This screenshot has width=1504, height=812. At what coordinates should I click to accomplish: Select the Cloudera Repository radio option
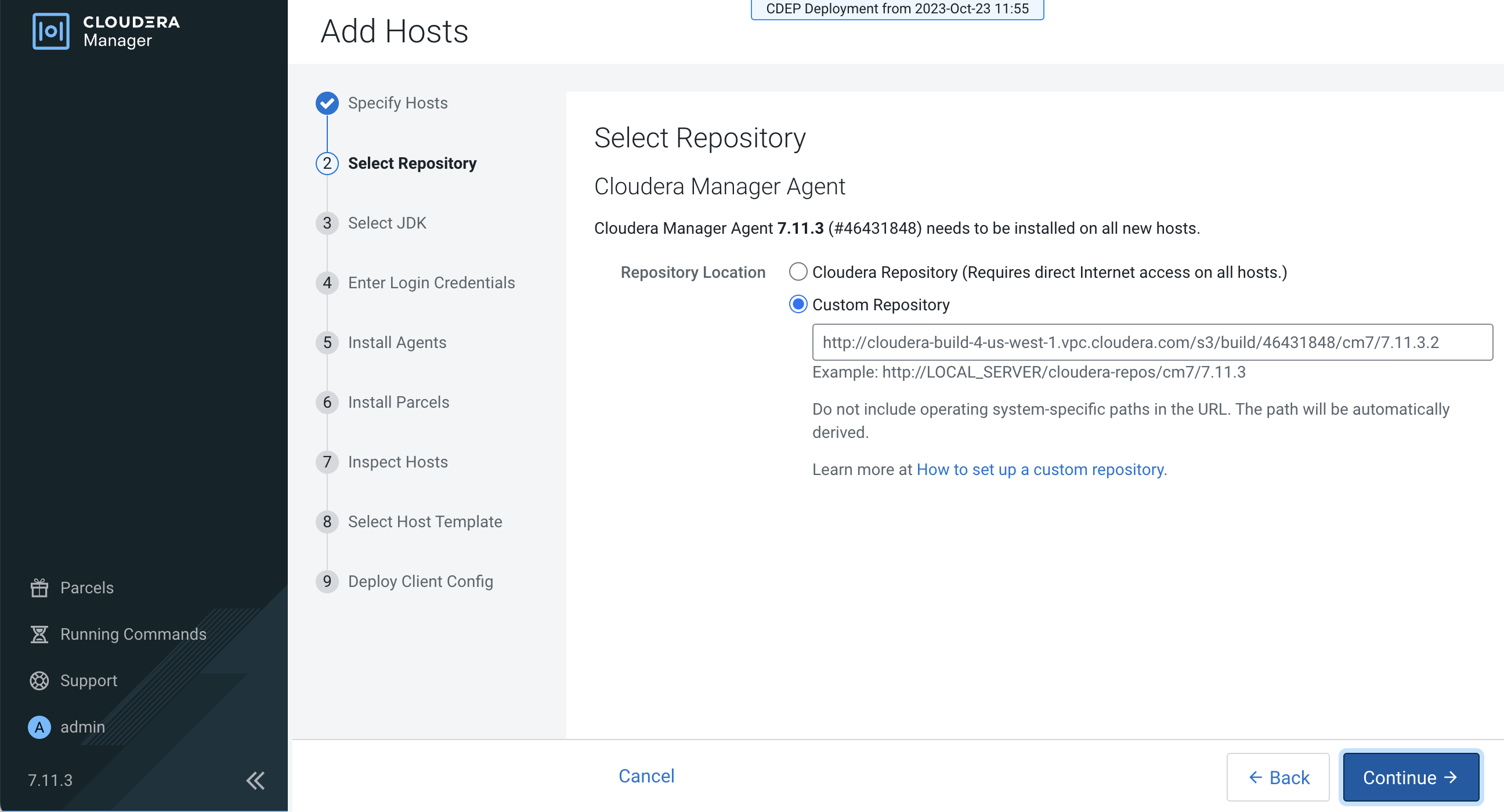tap(797, 272)
